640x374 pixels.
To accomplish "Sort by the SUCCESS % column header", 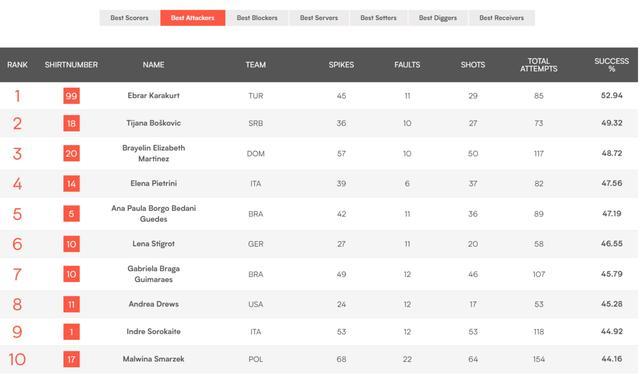I will (611, 65).
